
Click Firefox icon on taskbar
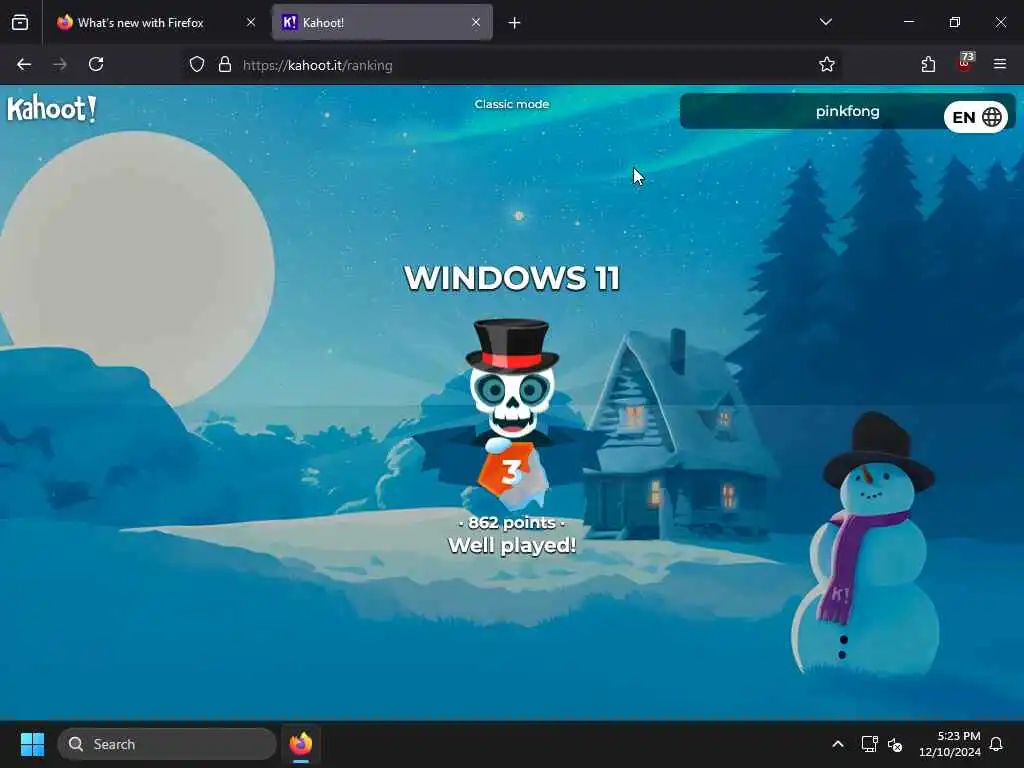pyautogui.click(x=301, y=744)
